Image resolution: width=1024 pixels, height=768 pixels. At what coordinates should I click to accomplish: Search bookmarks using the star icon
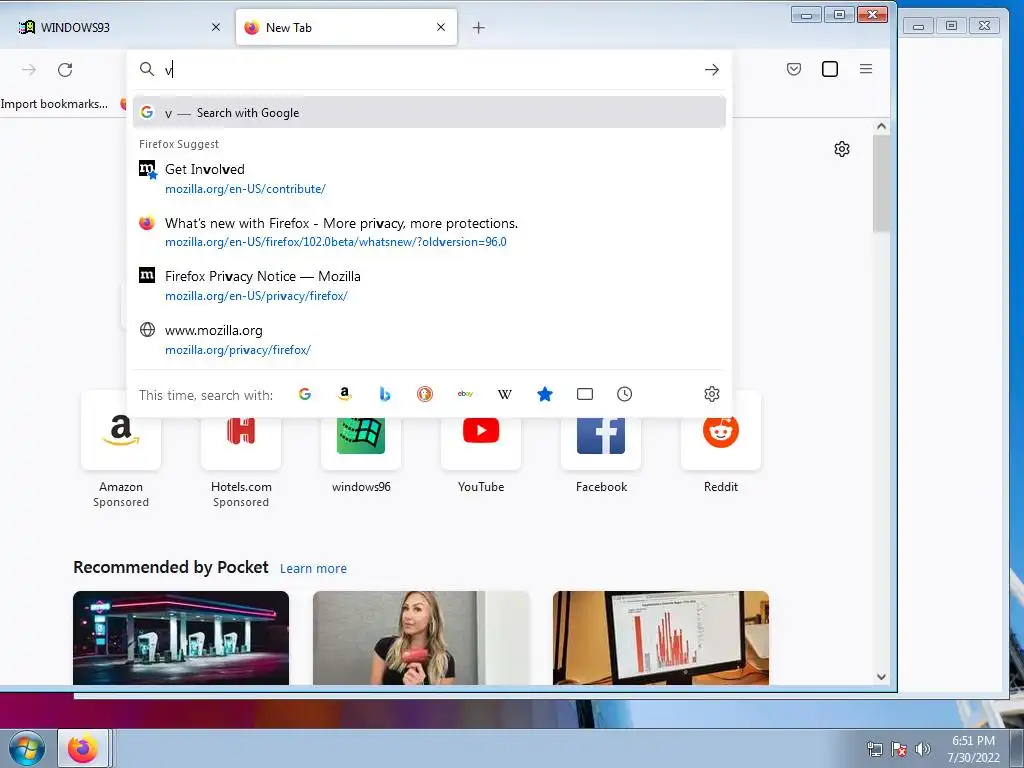point(545,394)
